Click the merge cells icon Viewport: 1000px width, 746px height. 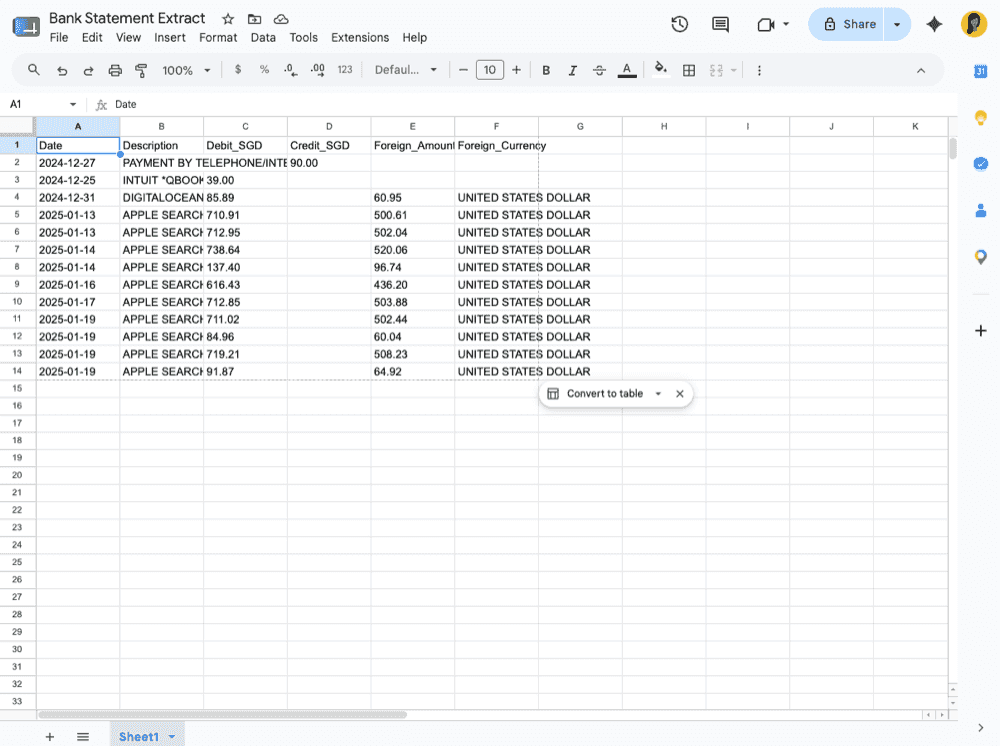[716, 70]
